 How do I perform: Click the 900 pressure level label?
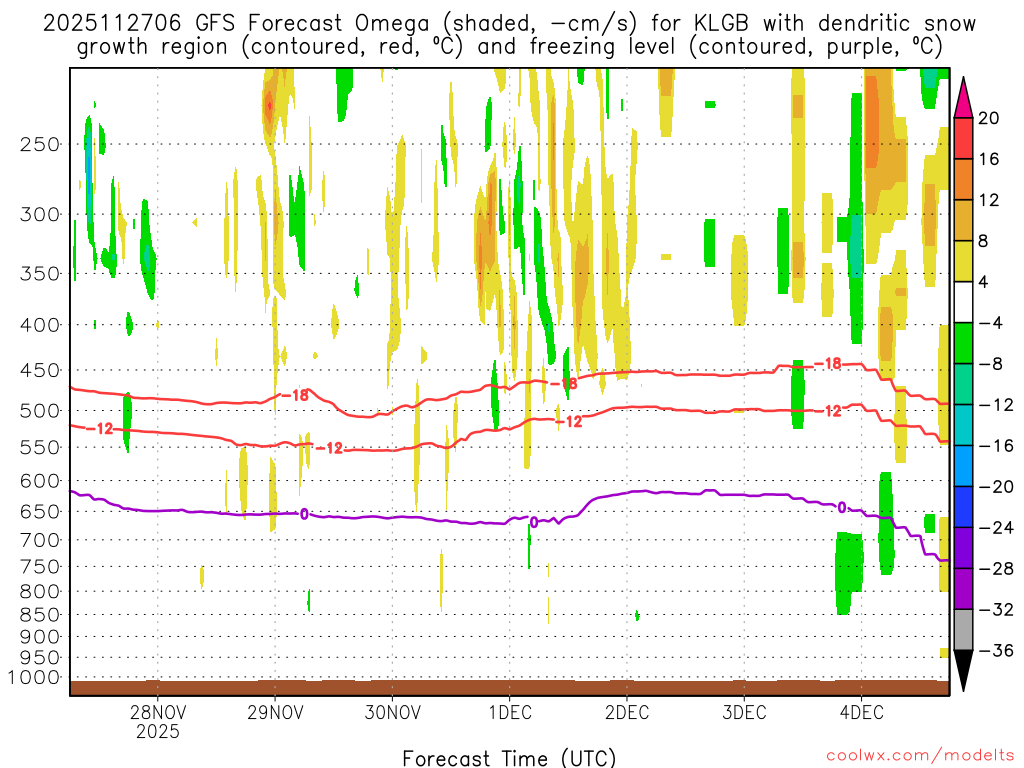click(40, 637)
